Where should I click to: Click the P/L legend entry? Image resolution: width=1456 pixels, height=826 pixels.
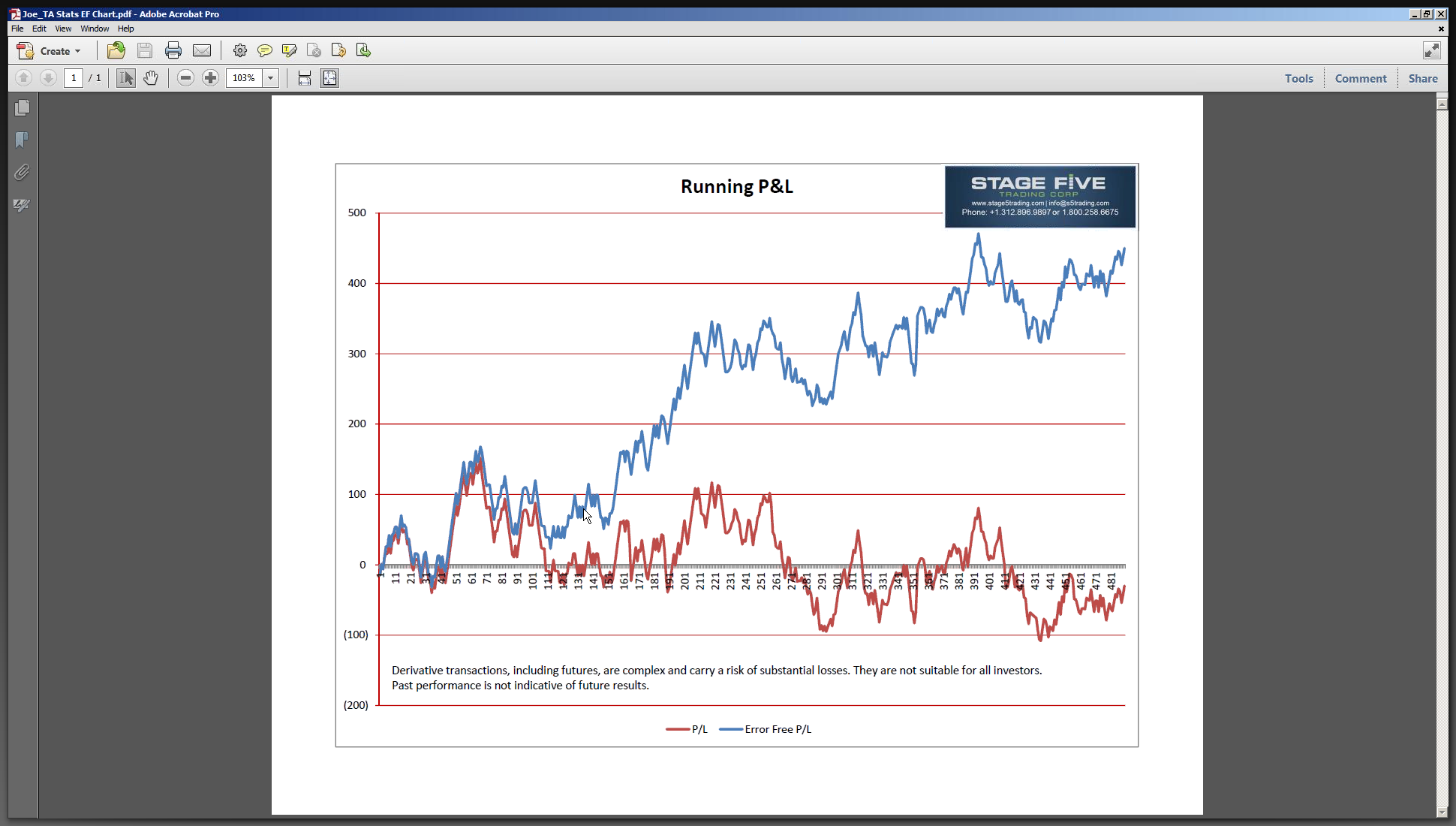(687, 729)
